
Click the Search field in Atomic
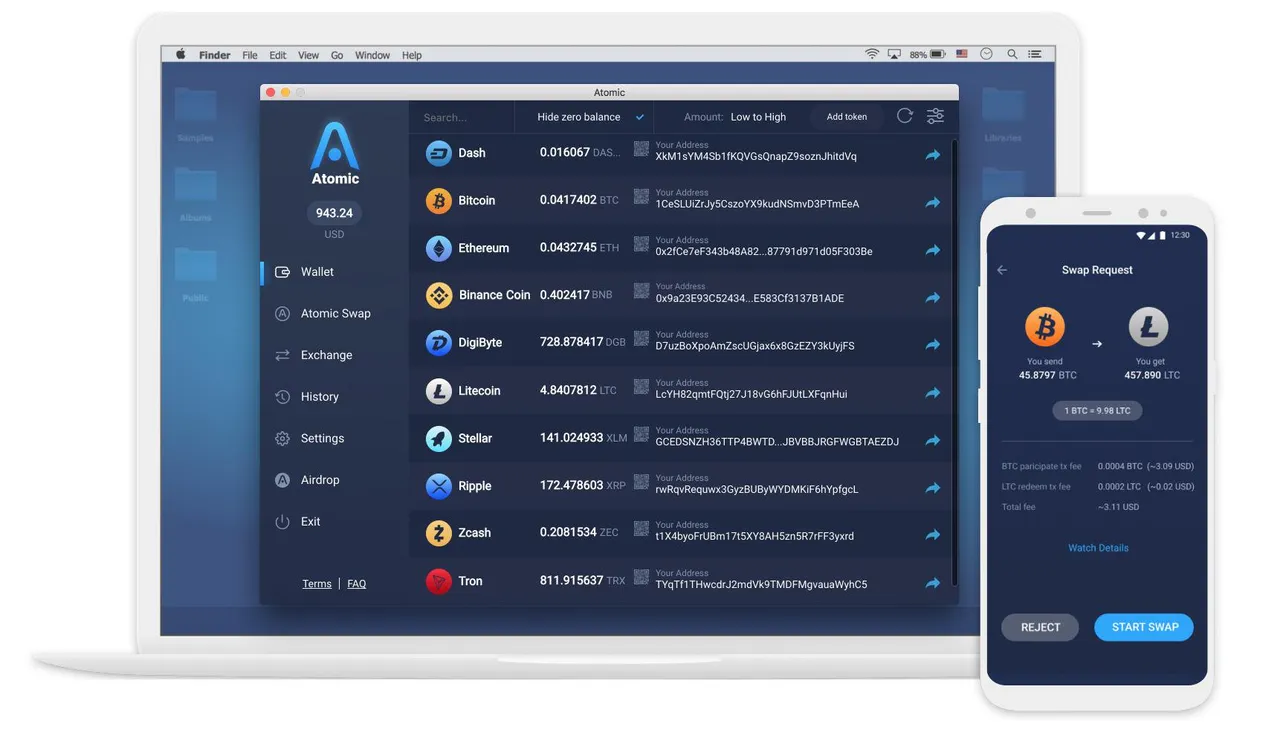[461, 117]
